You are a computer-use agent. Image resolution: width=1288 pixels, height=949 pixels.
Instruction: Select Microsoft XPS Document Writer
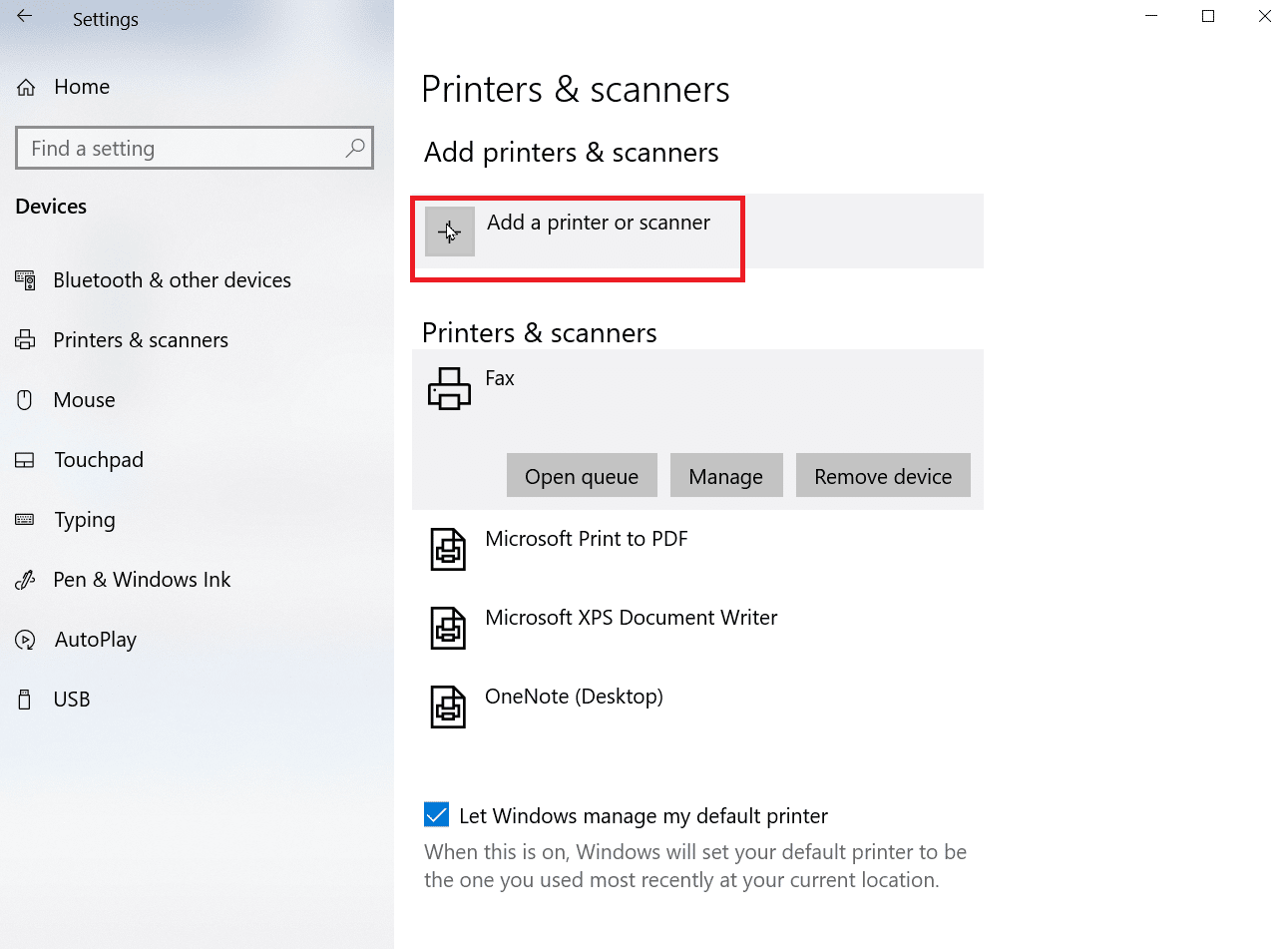[x=632, y=618]
